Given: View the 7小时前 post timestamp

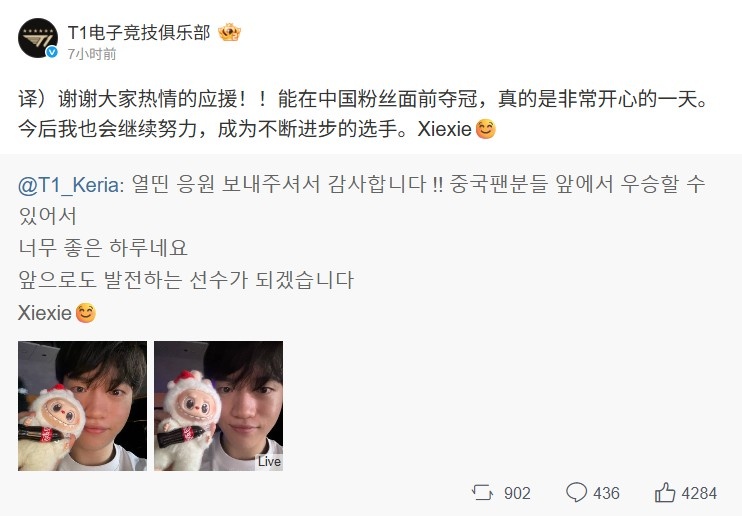Looking at the screenshot, I should tap(92, 54).
